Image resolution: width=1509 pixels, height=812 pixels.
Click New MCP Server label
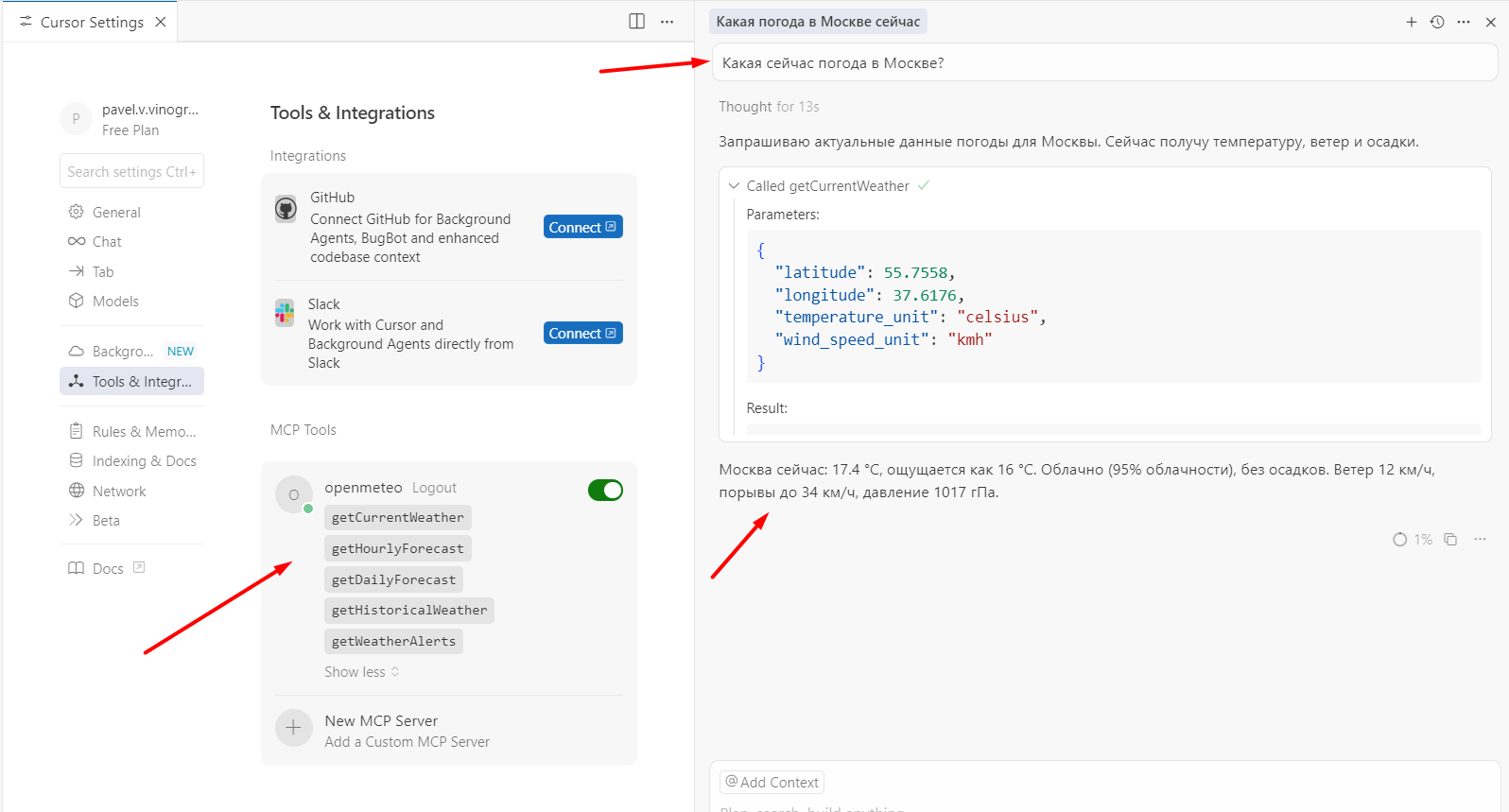(x=381, y=720)
